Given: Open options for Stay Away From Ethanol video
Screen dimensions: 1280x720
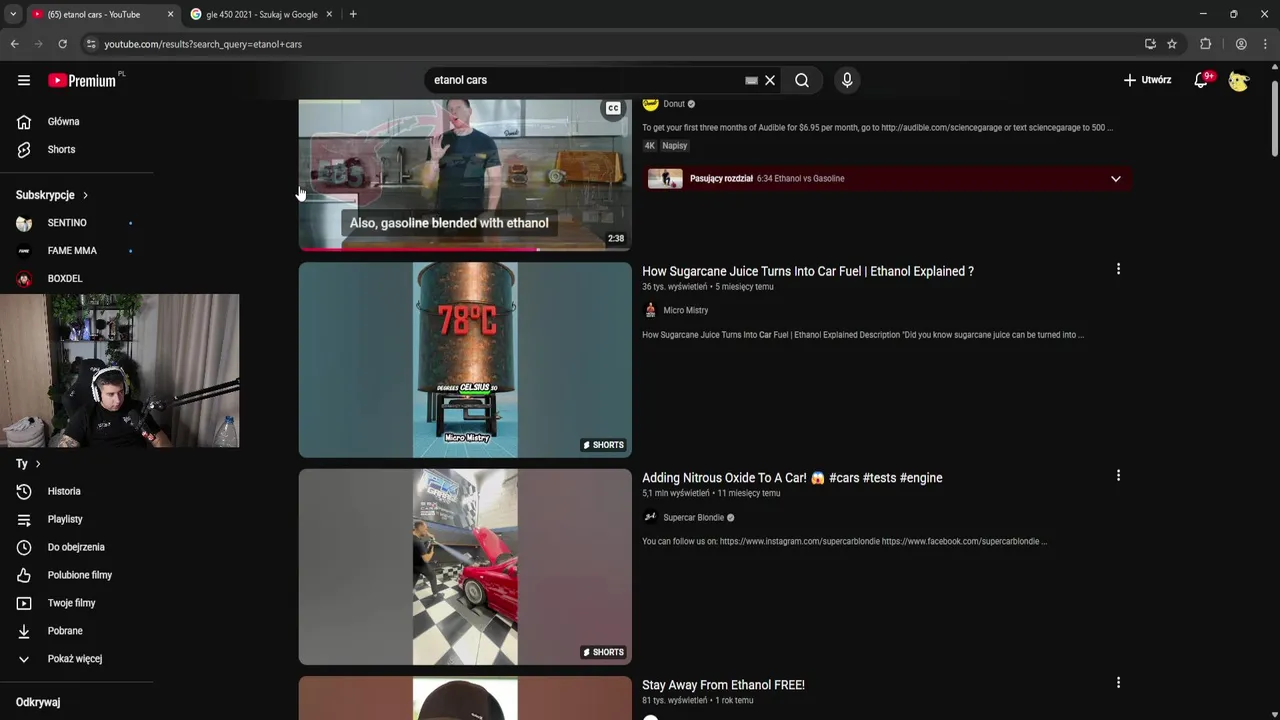Looking at the screenshot, I should pos(1118,683).
